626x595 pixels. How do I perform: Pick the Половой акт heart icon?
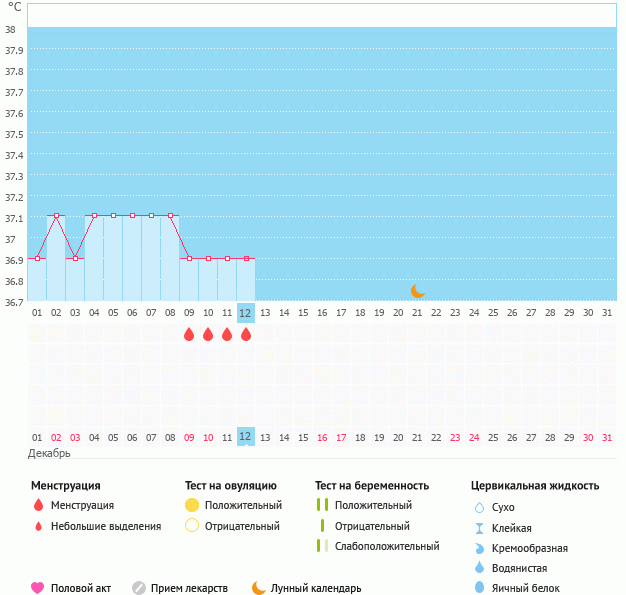click(x=38, y=588)
